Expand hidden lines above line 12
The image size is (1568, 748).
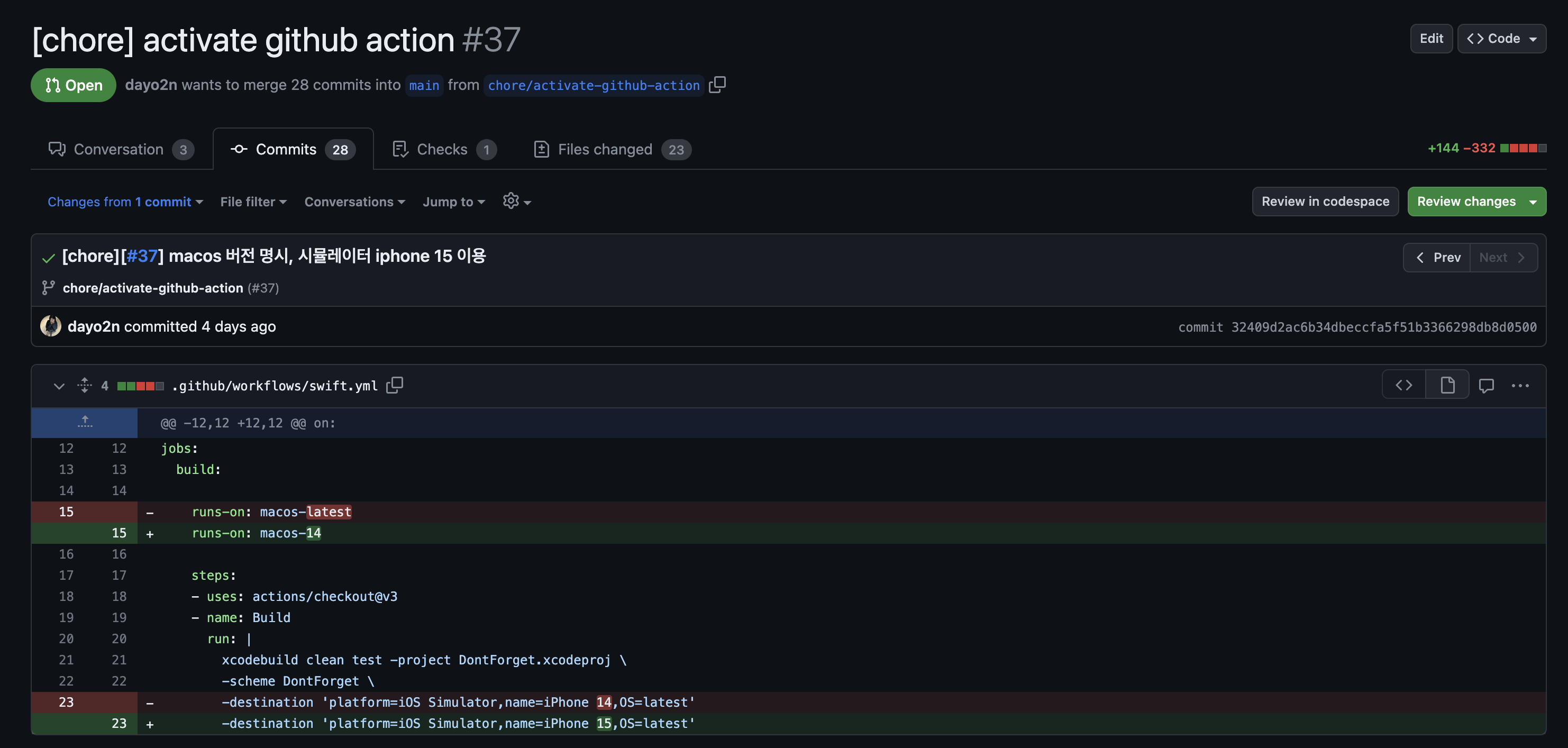click(x=85, y=422)
